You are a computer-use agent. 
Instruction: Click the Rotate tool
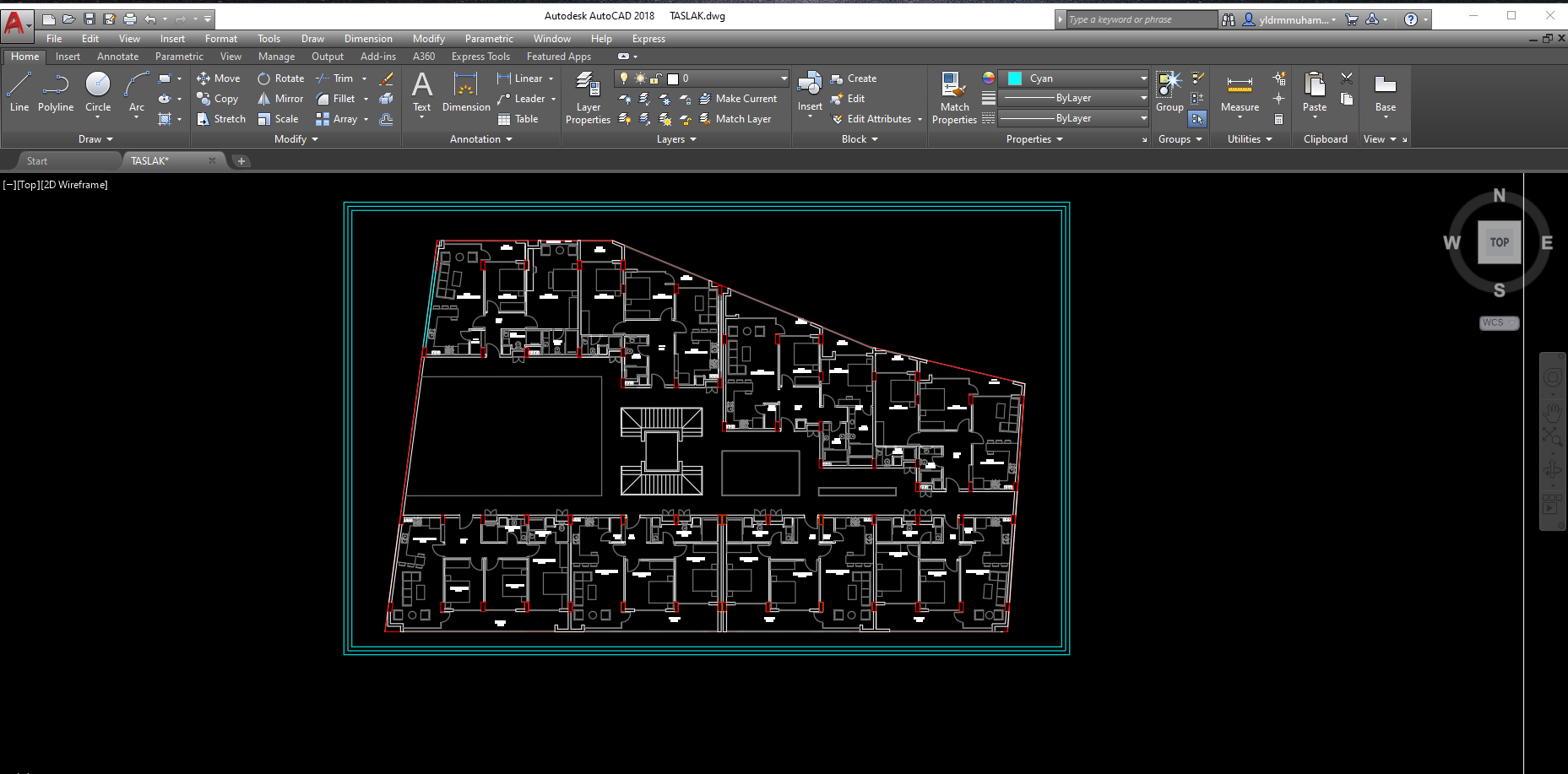point(281,78)
